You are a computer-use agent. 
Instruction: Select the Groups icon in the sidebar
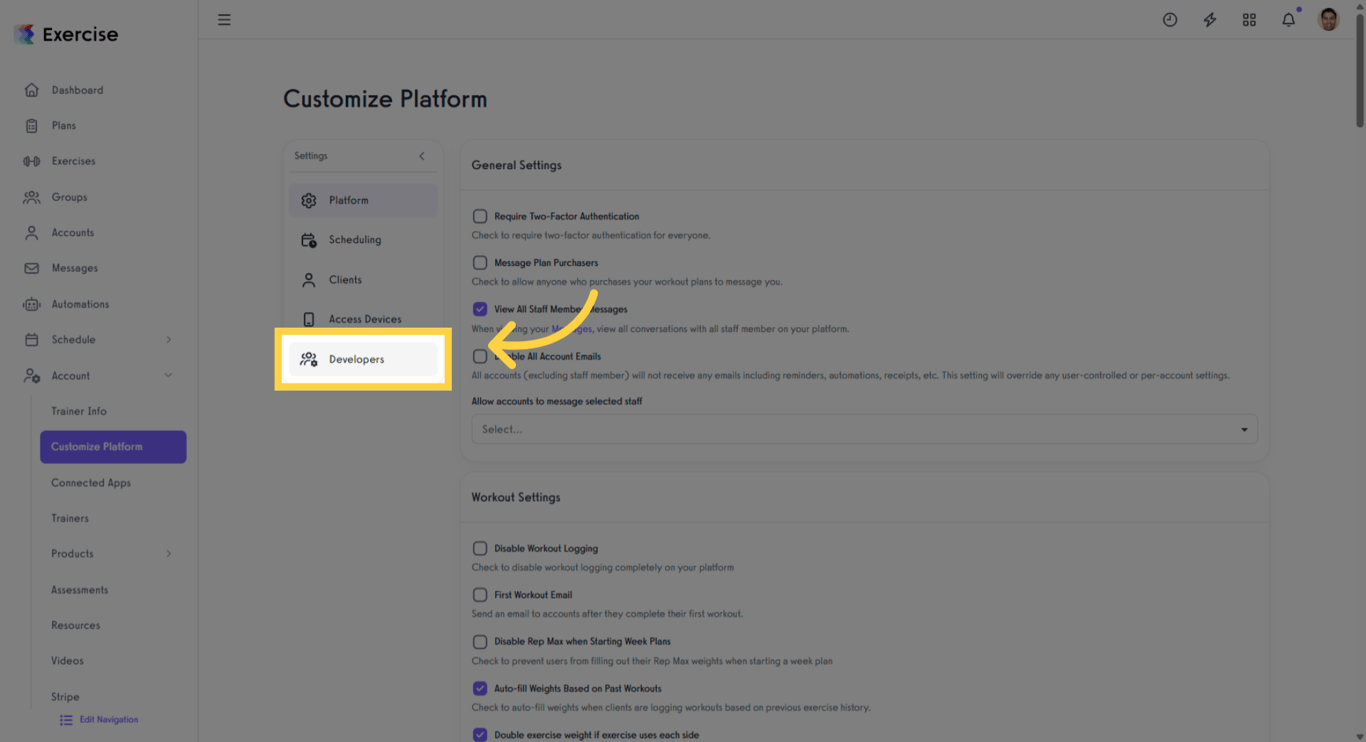point(33,197)
